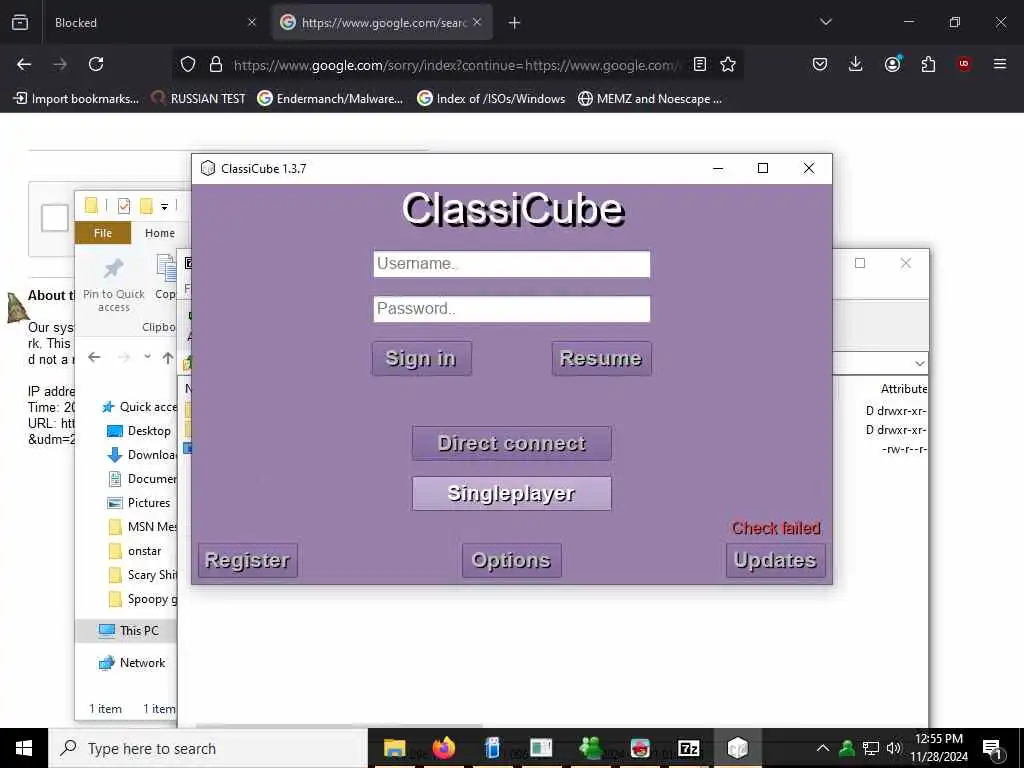Toggle reader view icon in address bar
Image resolution: width=1024 pixels, height=768 pixels.
[x=699, y=64]
